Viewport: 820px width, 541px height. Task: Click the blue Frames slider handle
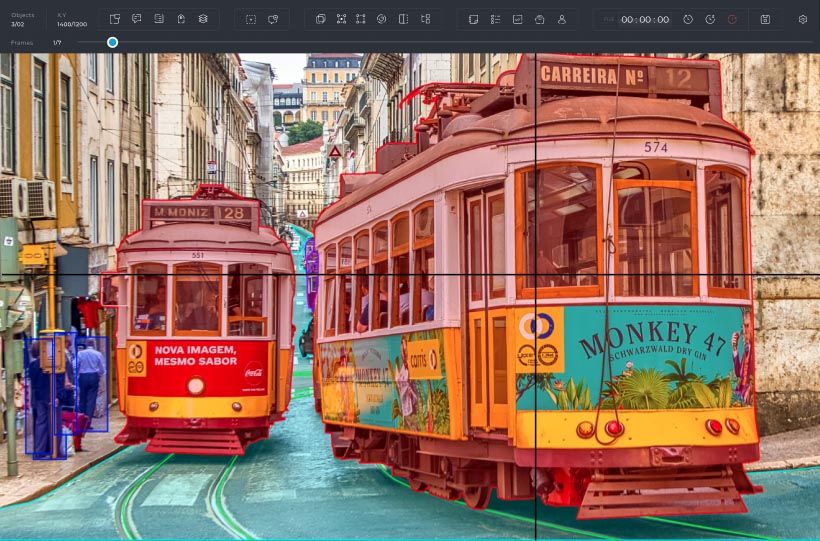point(112,42)
